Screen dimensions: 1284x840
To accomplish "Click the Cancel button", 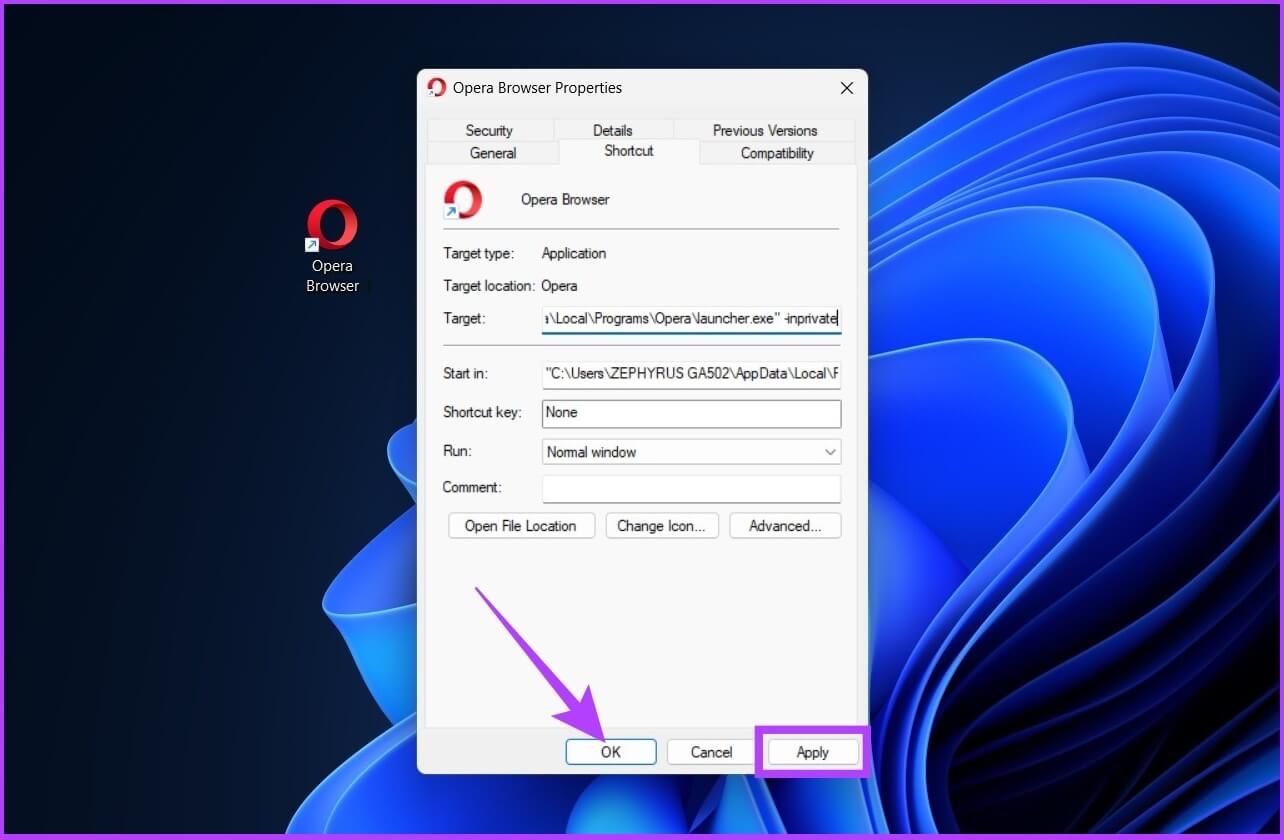I will point(712,752).
